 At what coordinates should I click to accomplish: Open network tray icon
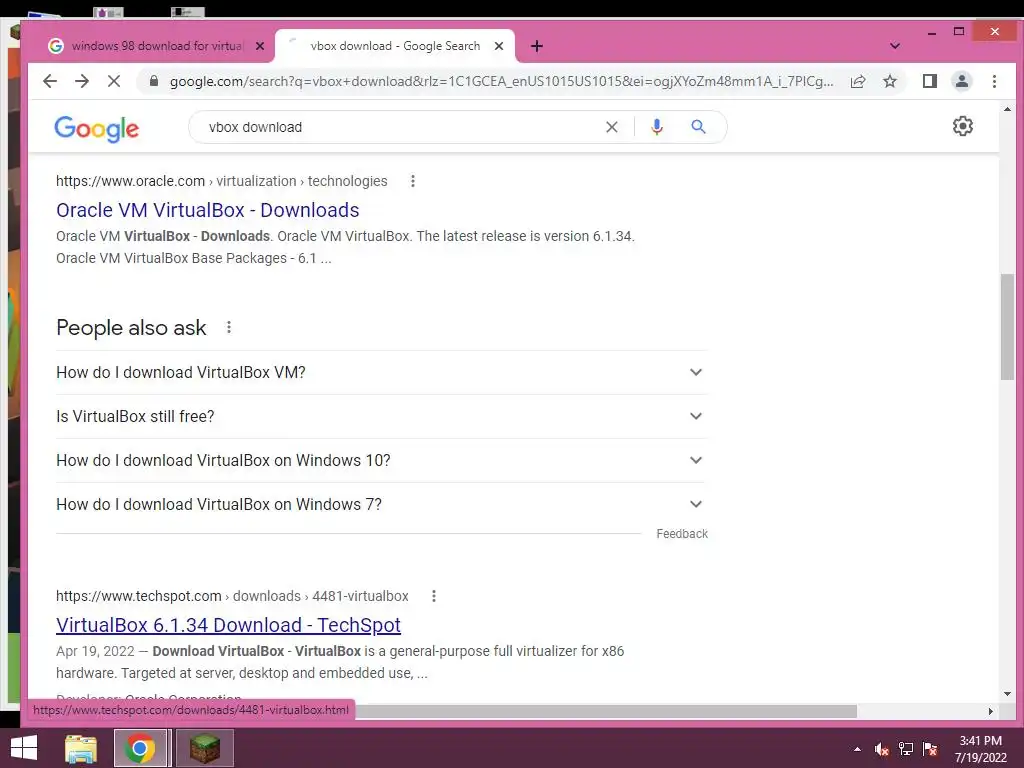tap(906, 749)
